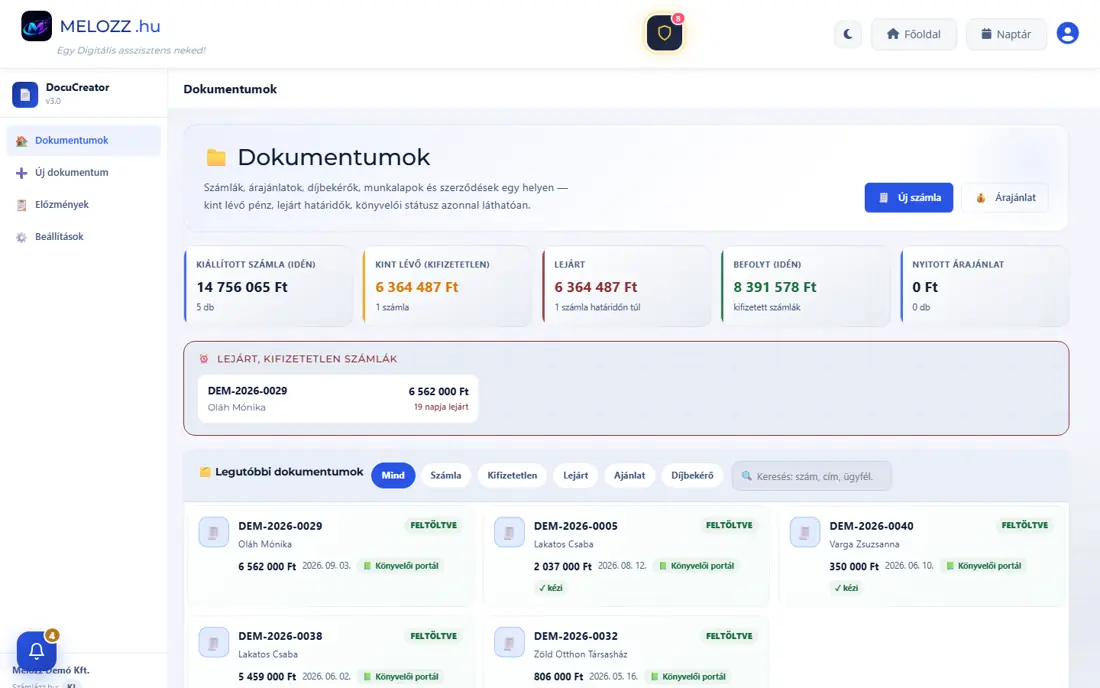The image size is (1100, 688).
Task: Filter by Lejárt tab
Action: [x=575, y=475]
